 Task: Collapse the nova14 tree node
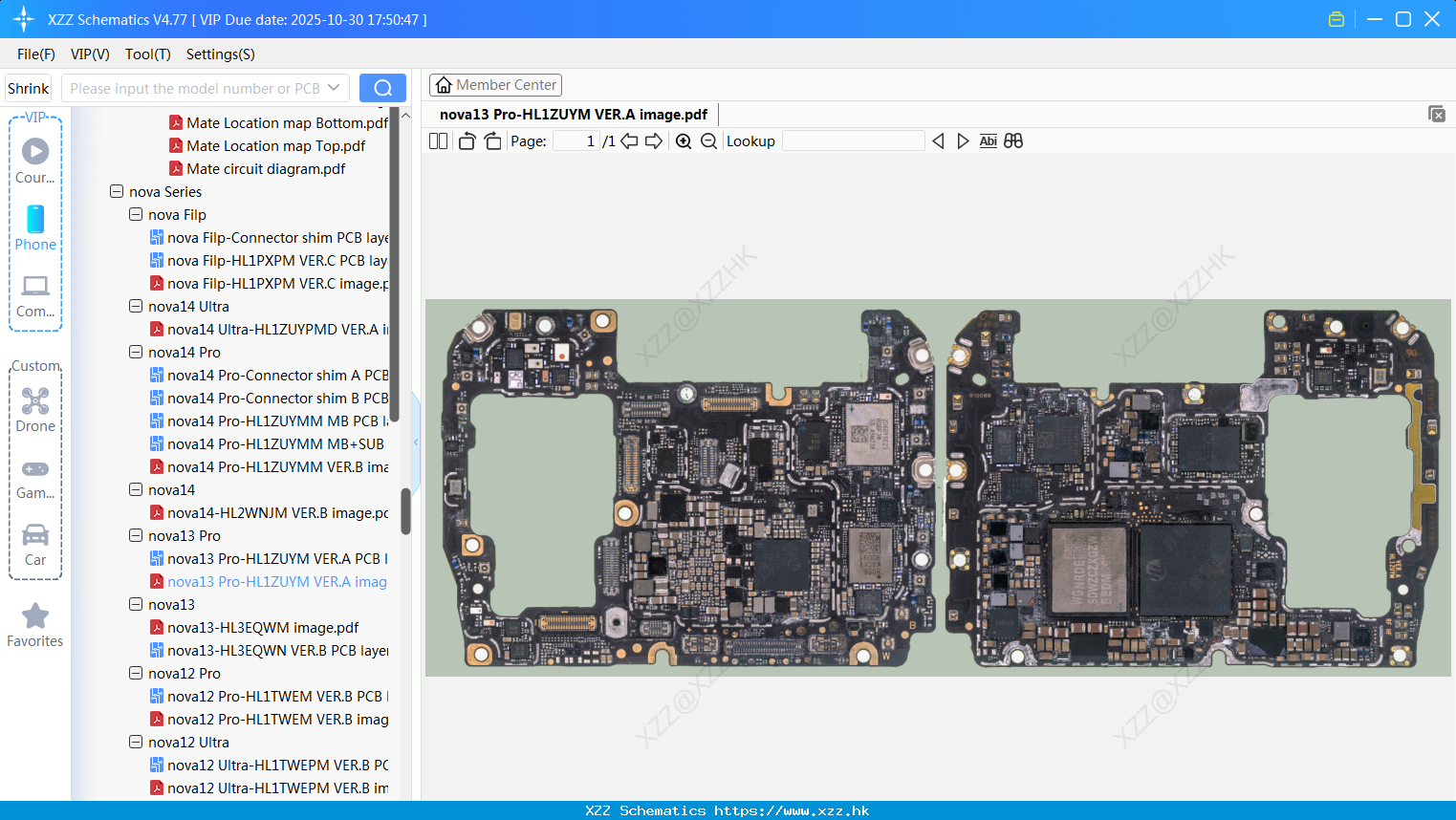[x=136, y=489]
